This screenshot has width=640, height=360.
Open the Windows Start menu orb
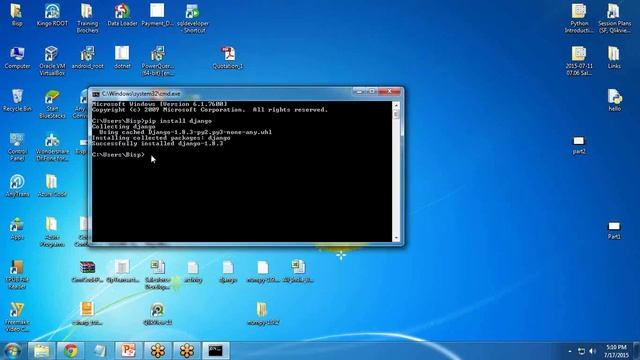click(x=13, y=351)
